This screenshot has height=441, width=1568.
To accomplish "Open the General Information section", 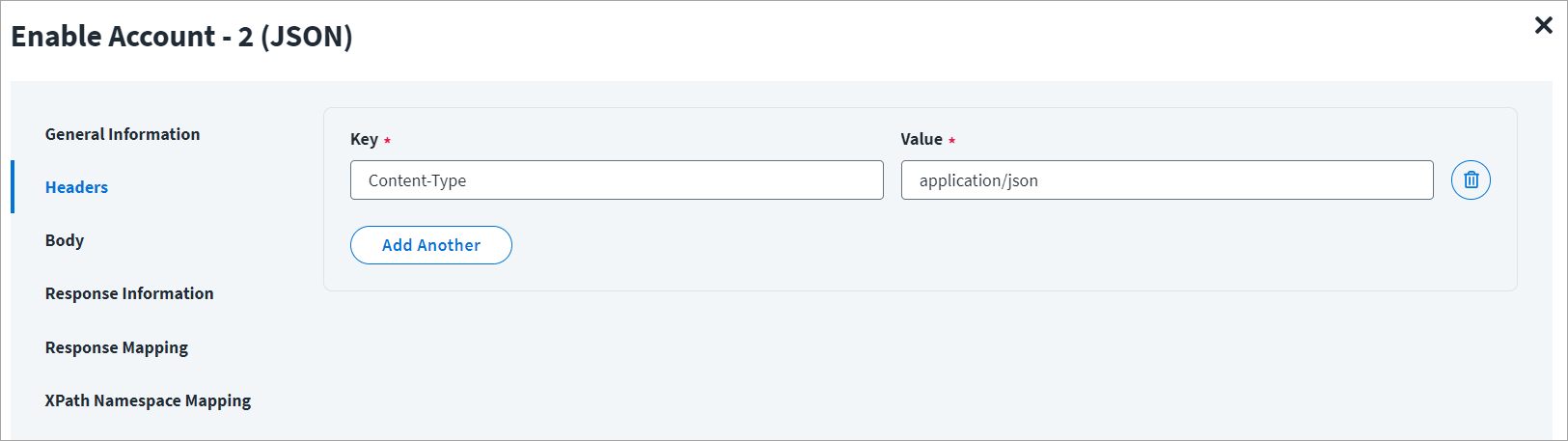I will click(x=123, y=134).
